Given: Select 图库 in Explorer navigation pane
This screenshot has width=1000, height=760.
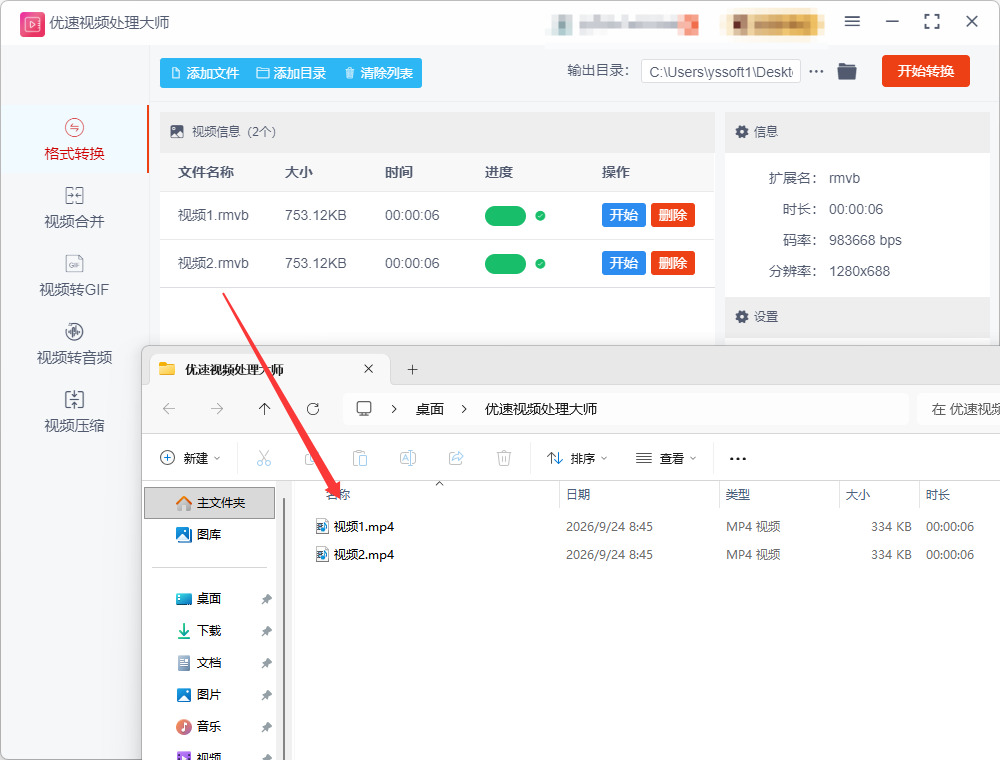Looking at the screenshot, I should click(x=198, y=534).
